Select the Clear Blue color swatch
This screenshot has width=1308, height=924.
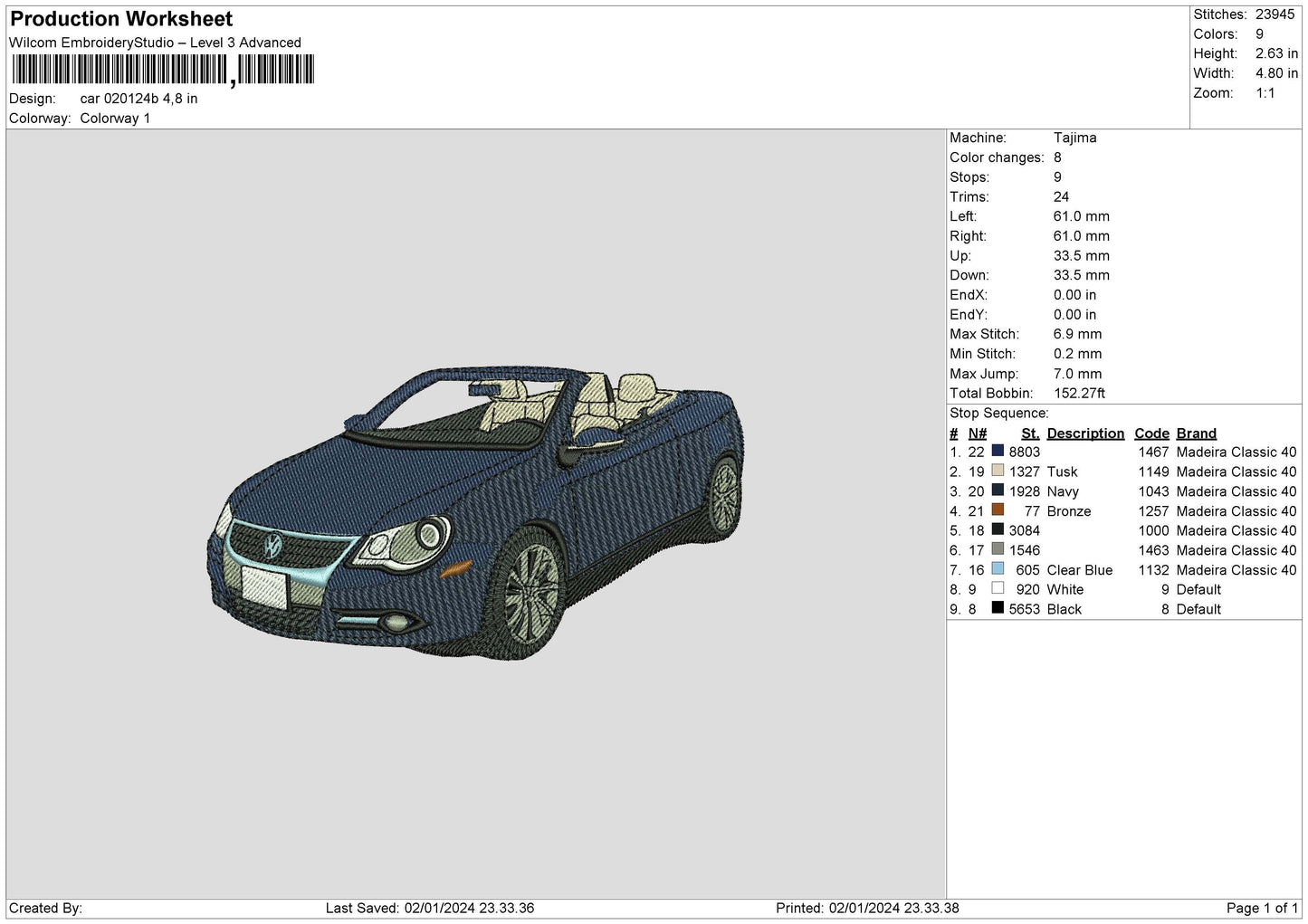[998, 569]
